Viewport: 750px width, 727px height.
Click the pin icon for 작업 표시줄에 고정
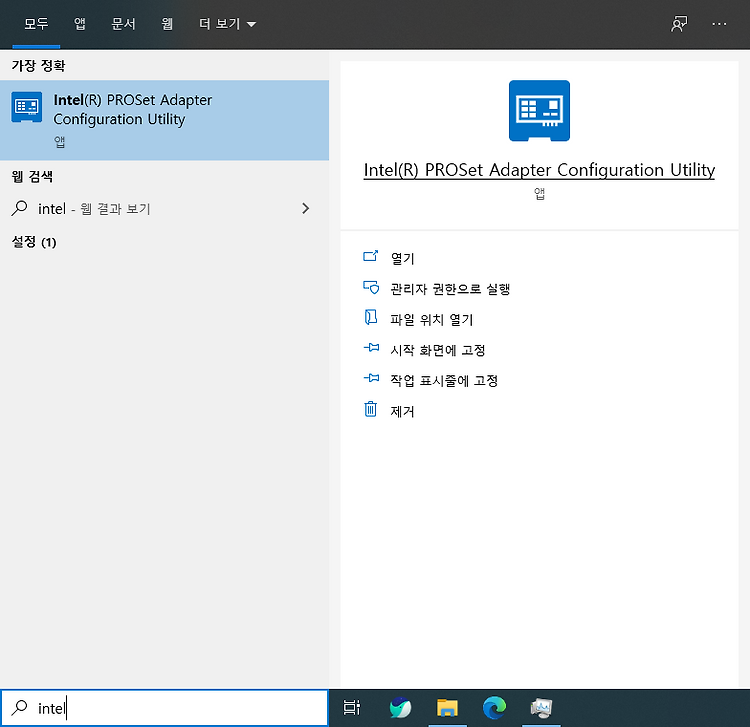coord(371,378)
